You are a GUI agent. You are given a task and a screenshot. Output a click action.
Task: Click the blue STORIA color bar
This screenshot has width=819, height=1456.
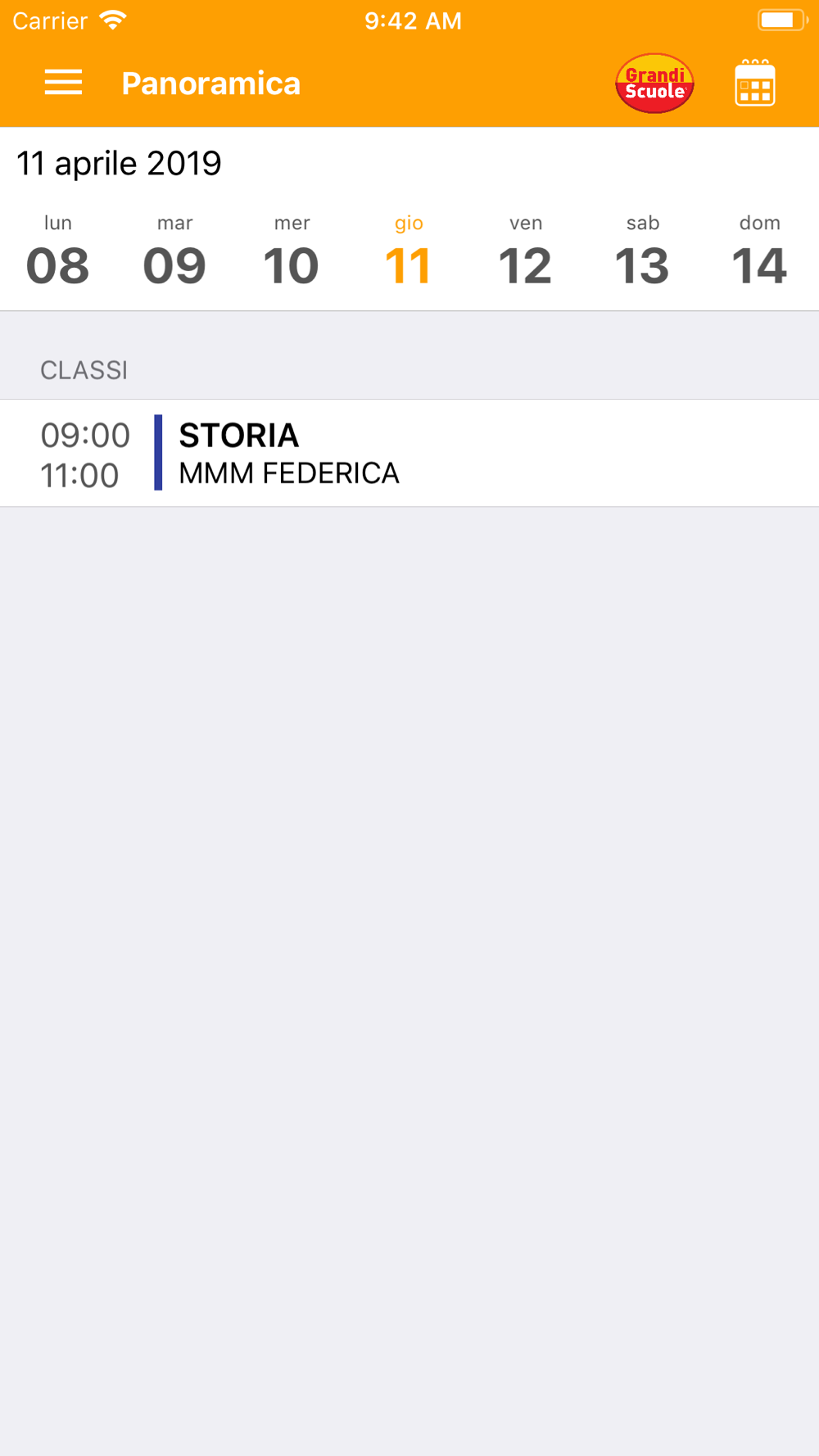point(158,453)
